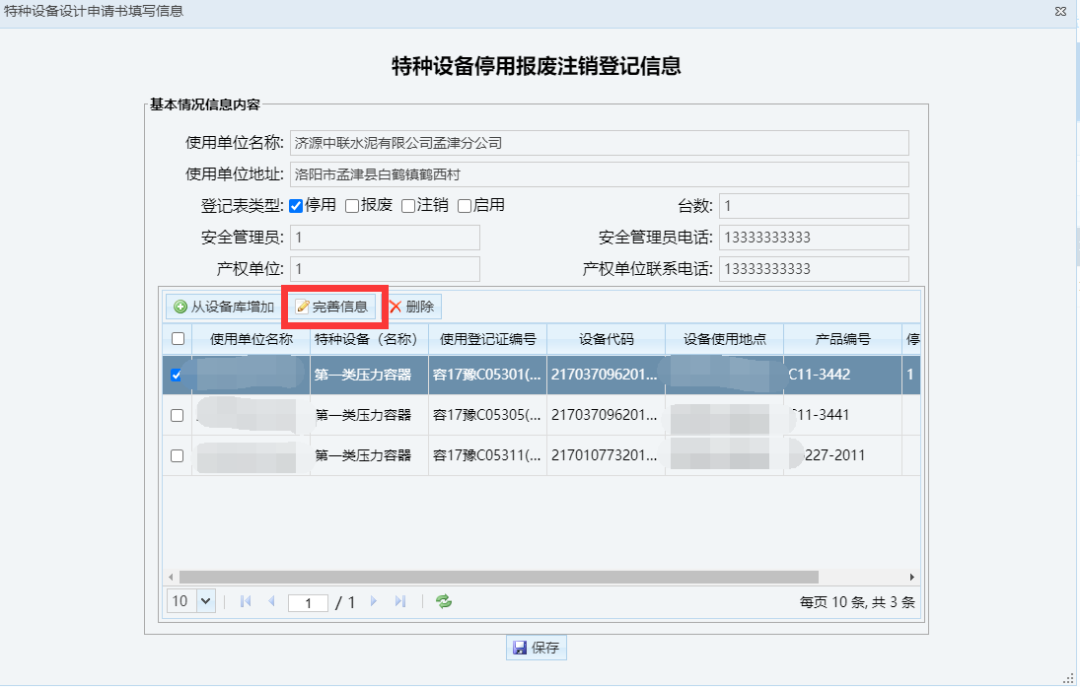The width and height of the screenshot is (1080, 687).
Task: Save the form with 保存 button
Action: (537, 648)
